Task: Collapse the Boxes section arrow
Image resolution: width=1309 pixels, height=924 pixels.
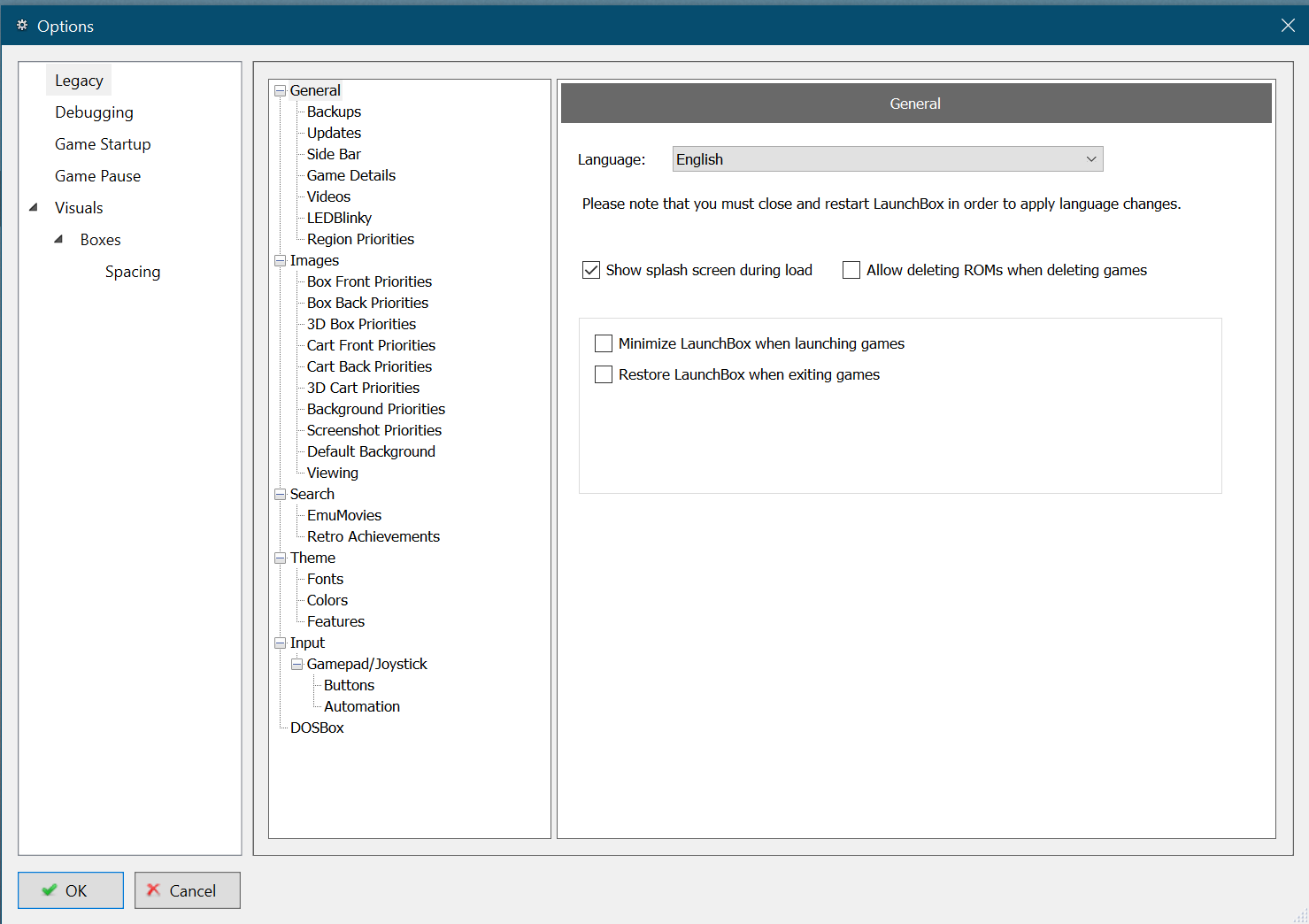Action: coord(58,240)
